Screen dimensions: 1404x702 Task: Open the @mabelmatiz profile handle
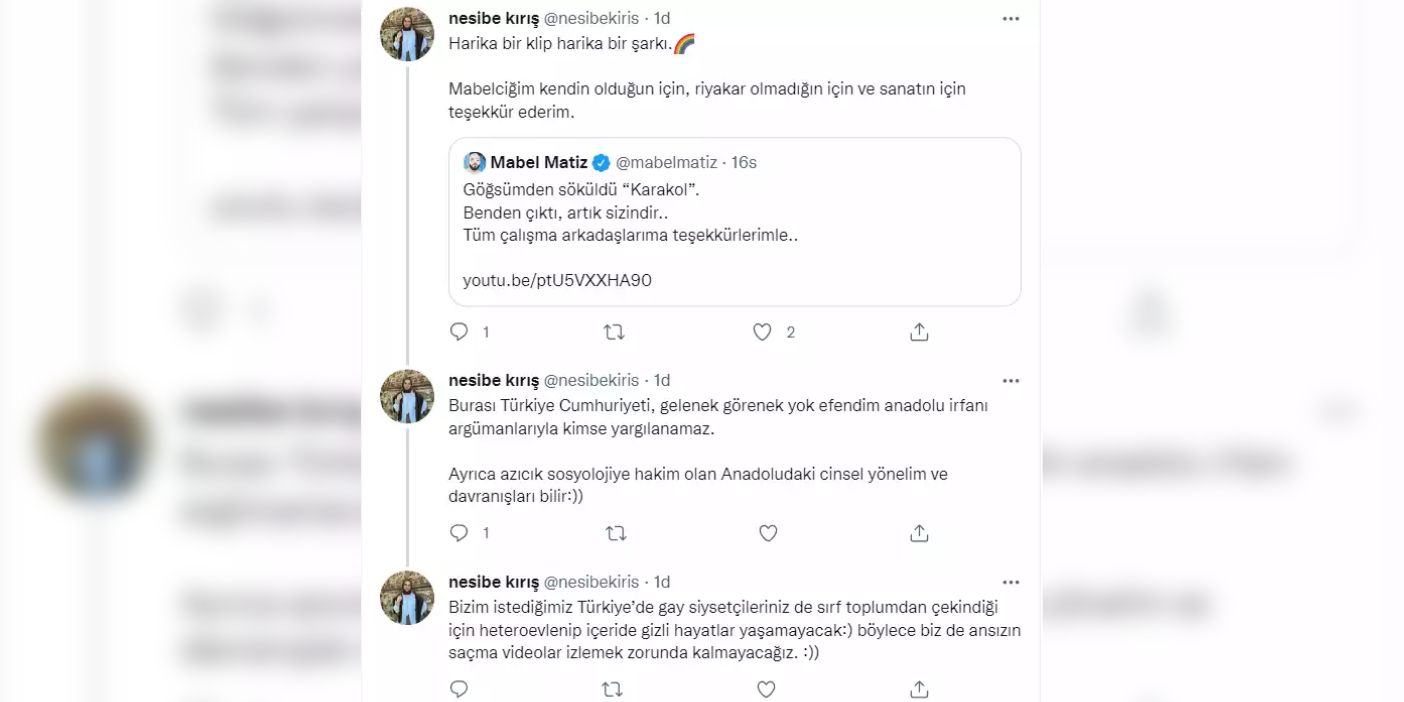coord(666,163)
